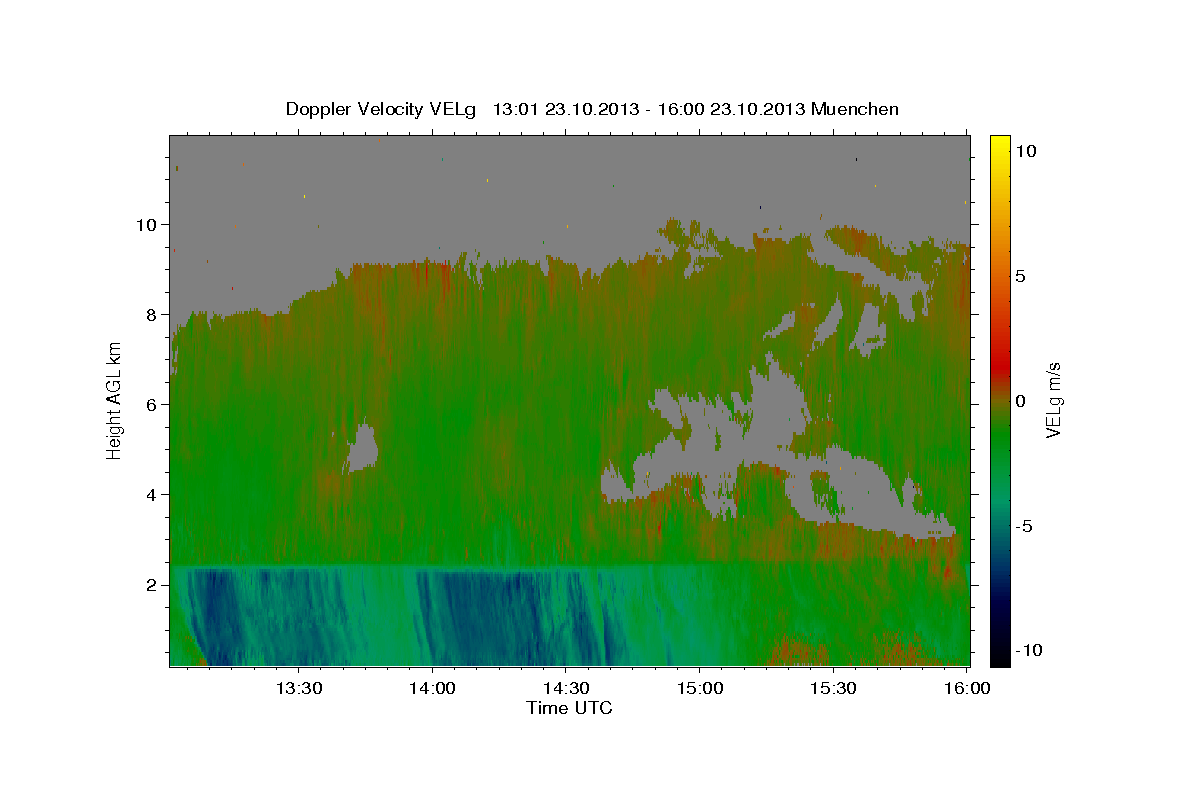The image size is (1200, 800).
Task: Click the colorbar tick label -5
Action: pos(1025,526)
